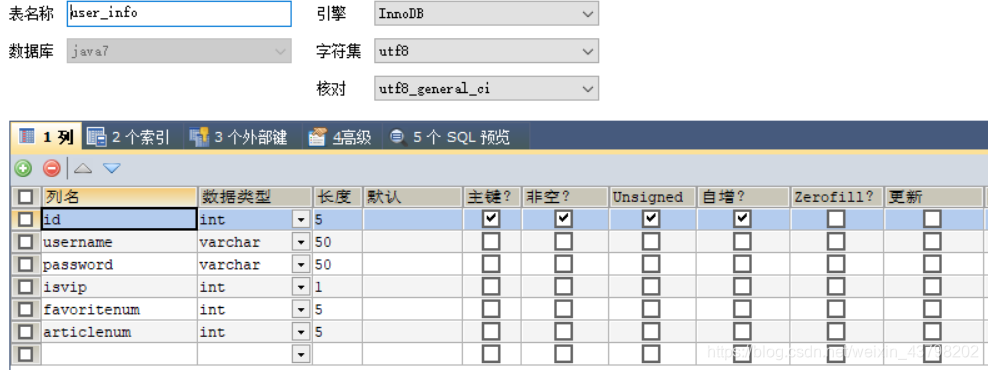Toggle select-all checkbox in header row
This screenshot has height=370, width=988.
pyautogui.click(x=25, y=197)
